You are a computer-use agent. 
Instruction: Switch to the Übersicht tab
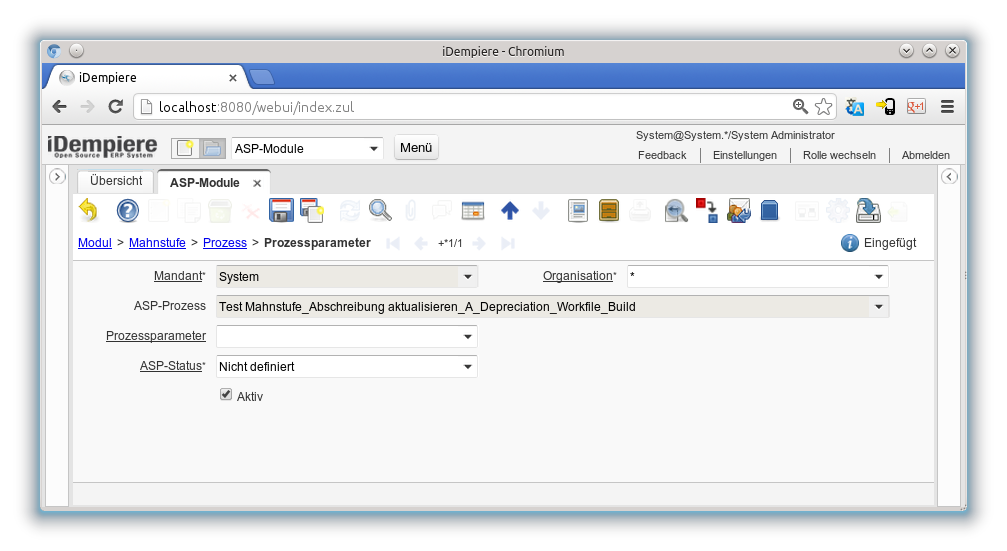(116, 182)
